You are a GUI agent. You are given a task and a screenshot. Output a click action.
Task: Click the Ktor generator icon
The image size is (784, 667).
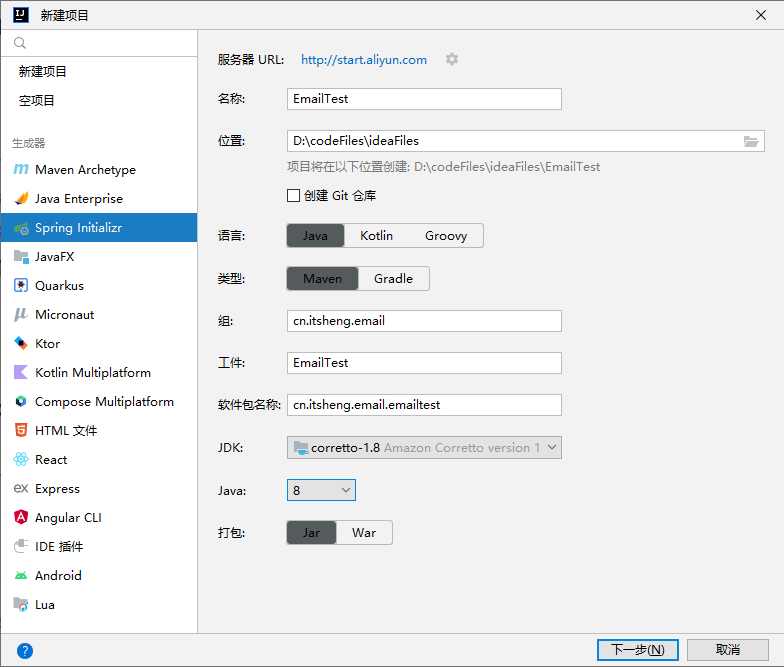(21, 344)
